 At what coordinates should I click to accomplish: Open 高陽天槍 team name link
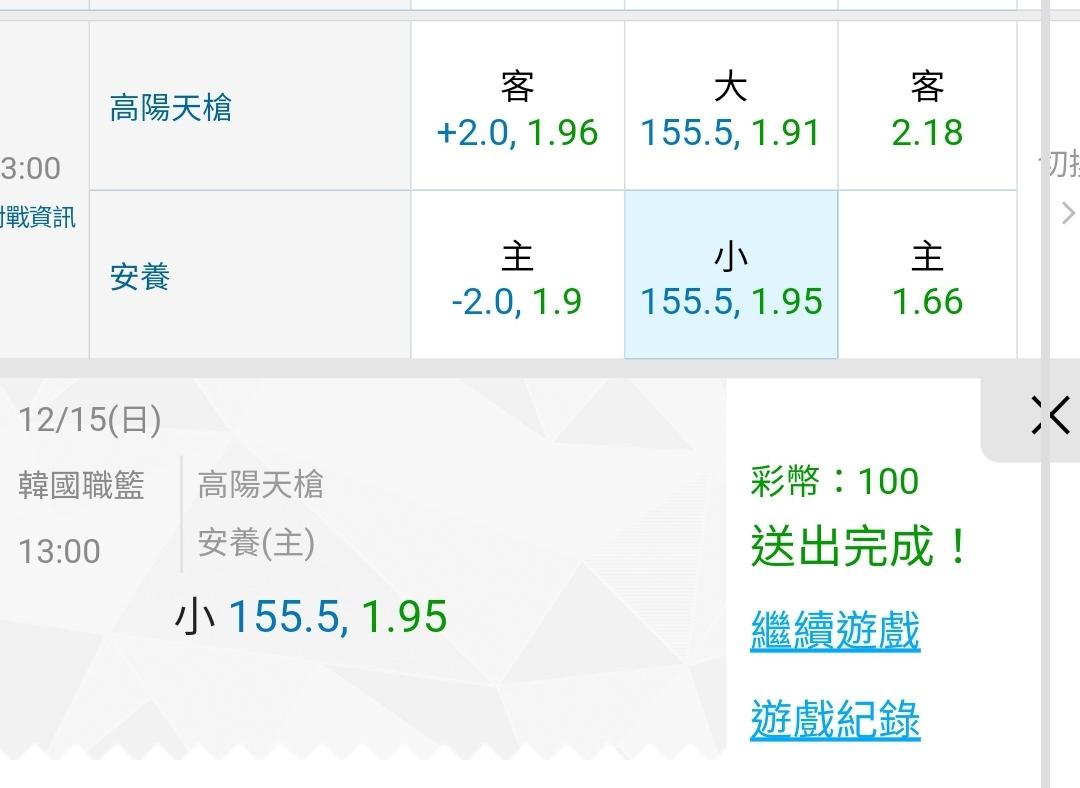(171, 108)
